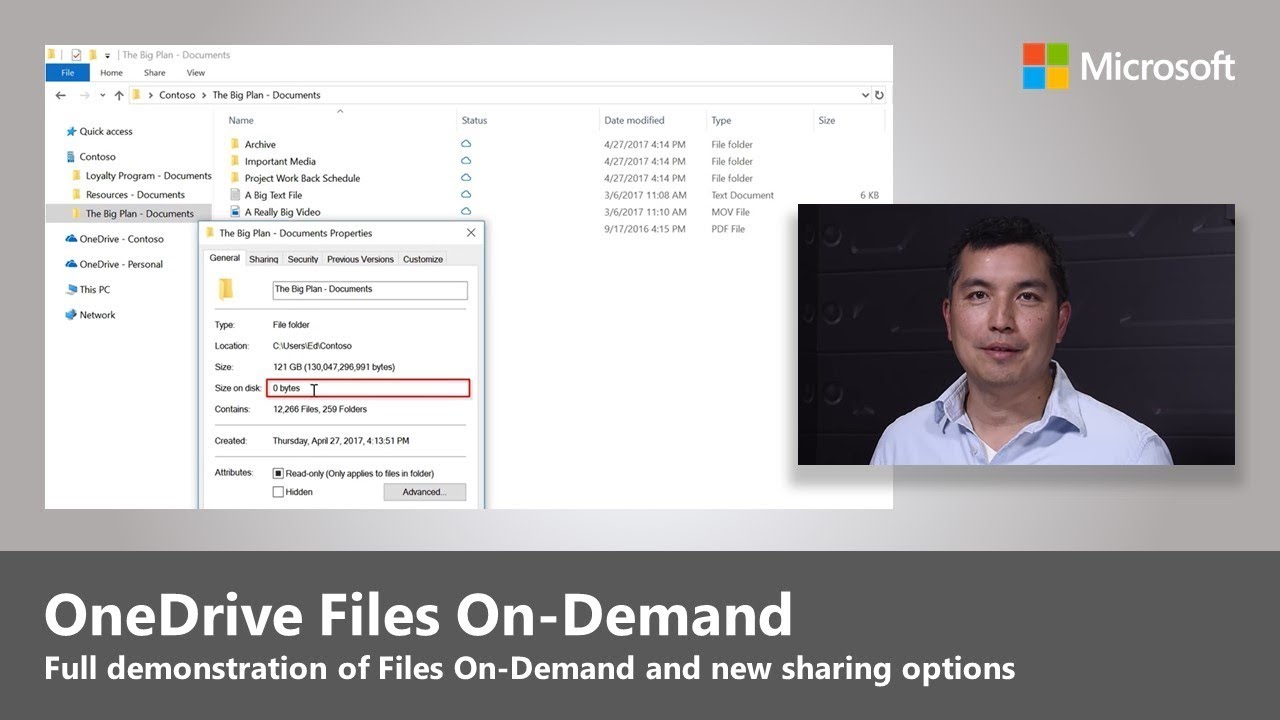Click the A Really Big Video file icon
Screen dimensions: 1280x720
click(x=235, y=212)
